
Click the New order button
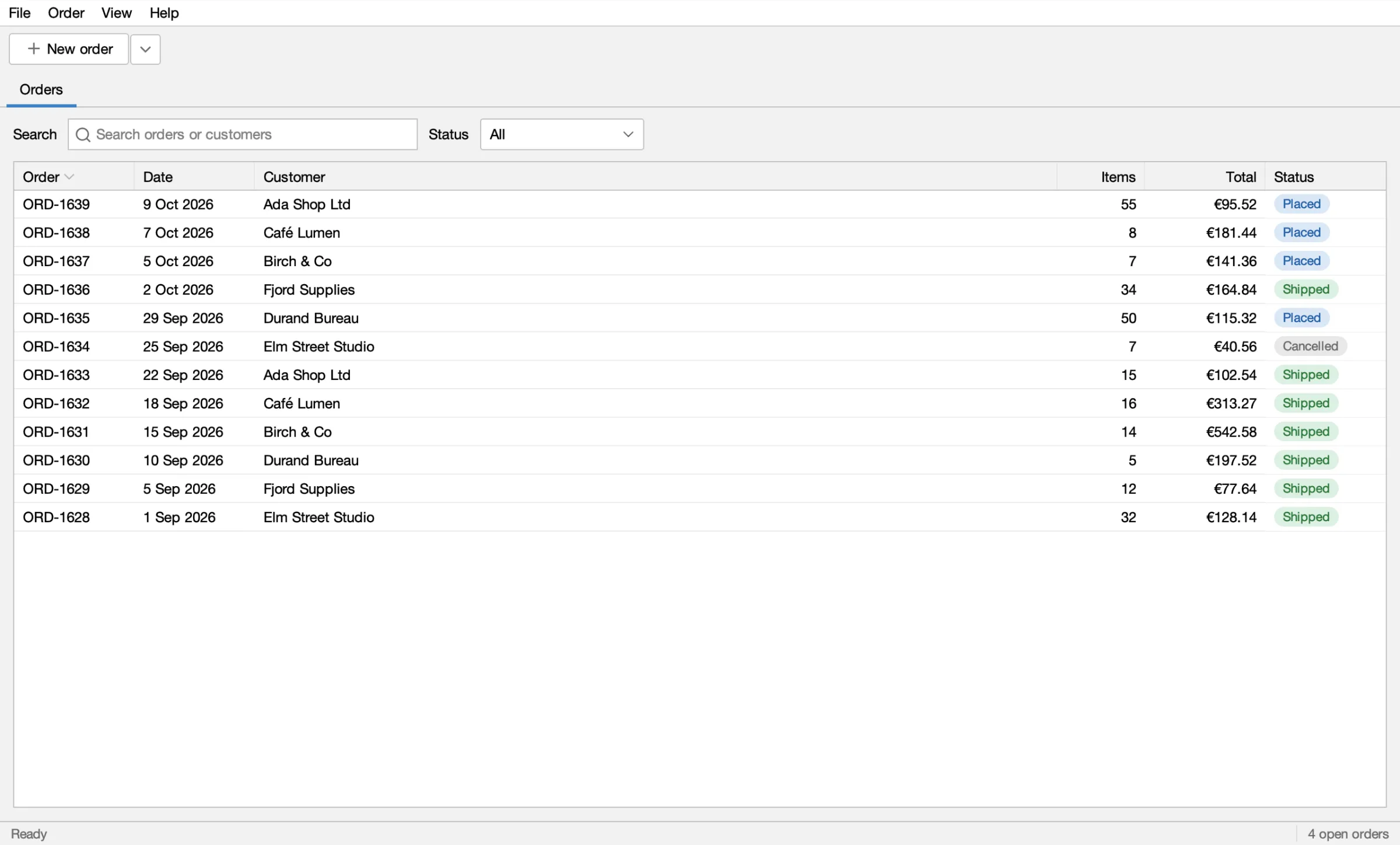tap(69, 49)
